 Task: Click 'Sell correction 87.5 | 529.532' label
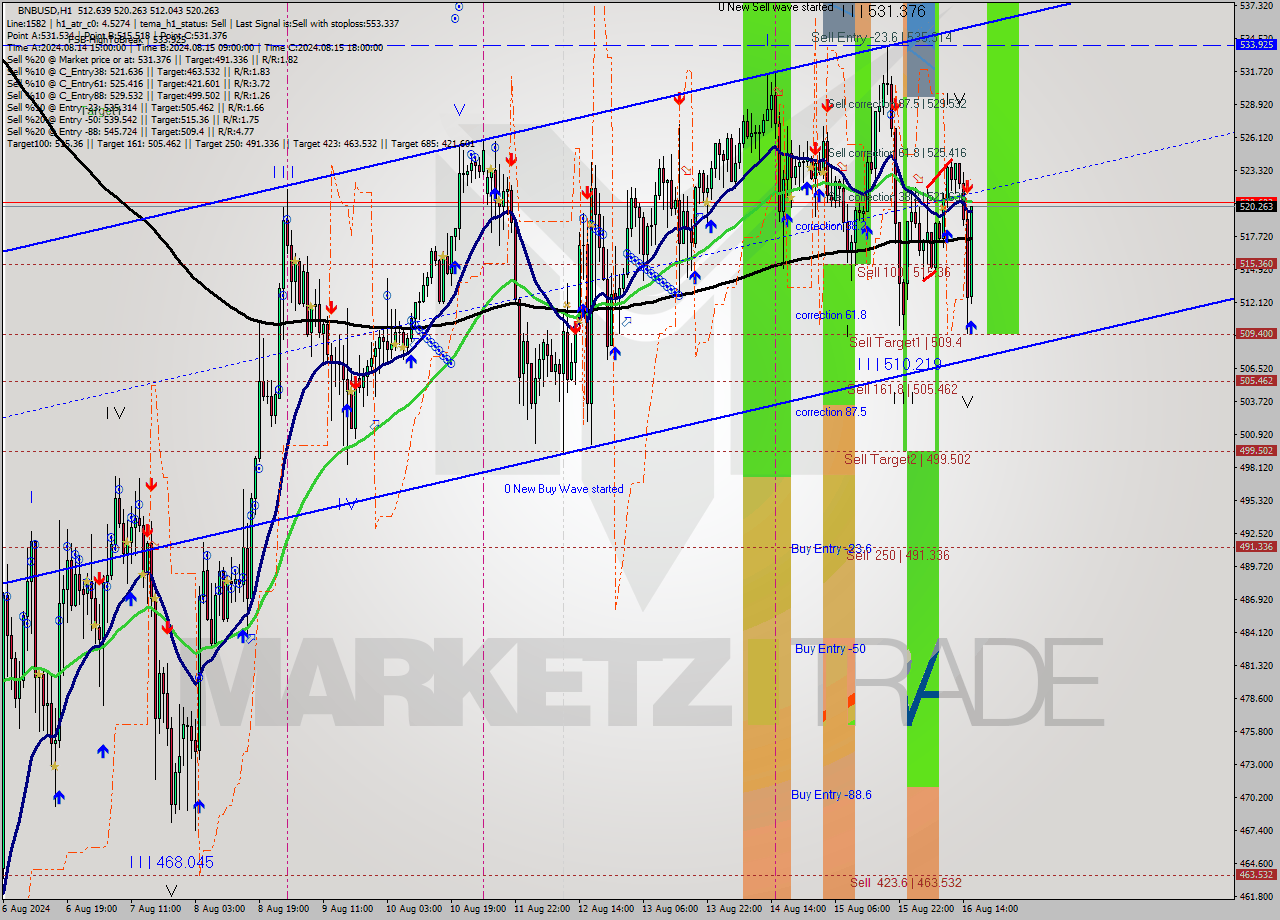point(897,104)
